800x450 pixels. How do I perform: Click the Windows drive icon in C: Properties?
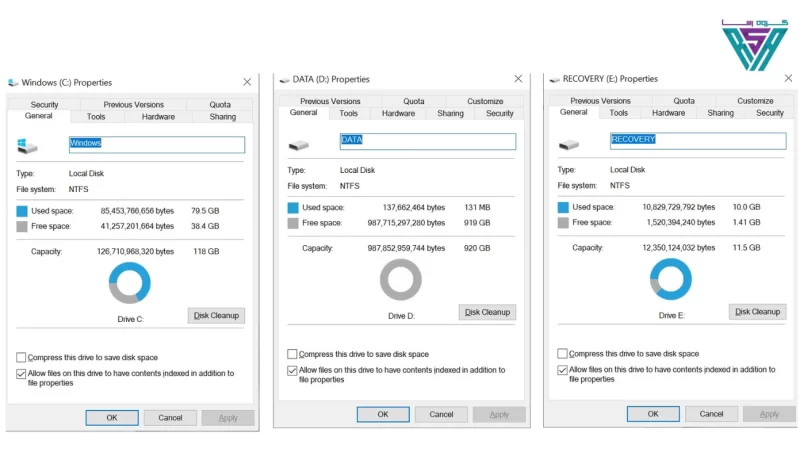click(x=28, y=146)
